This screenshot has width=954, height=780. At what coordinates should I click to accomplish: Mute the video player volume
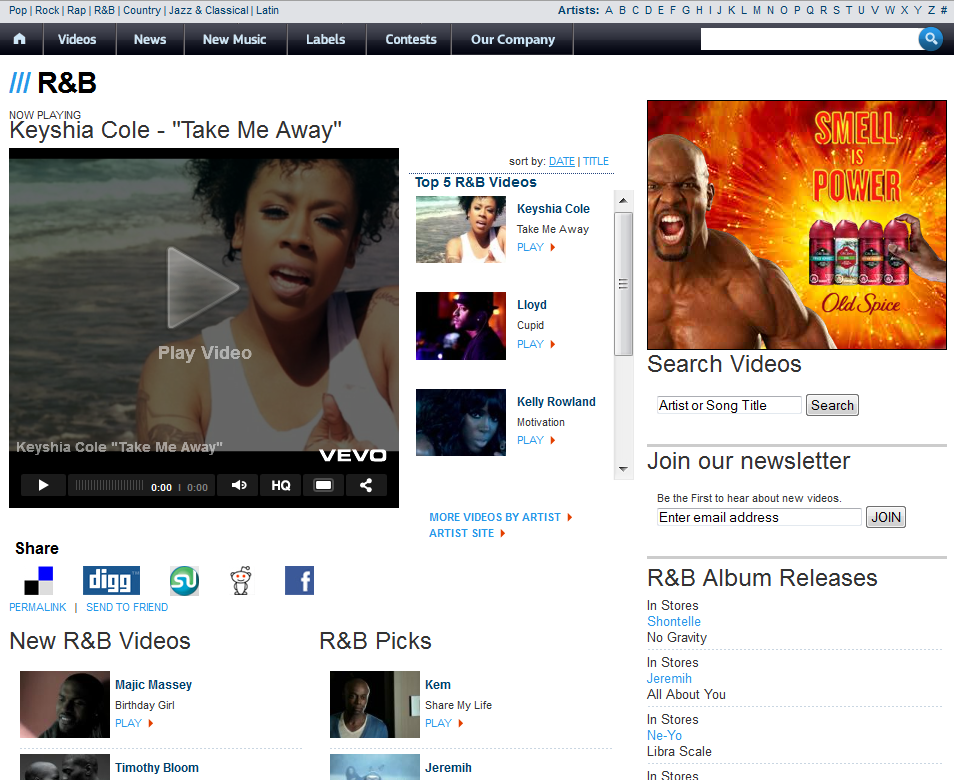[x=239, y=486]
